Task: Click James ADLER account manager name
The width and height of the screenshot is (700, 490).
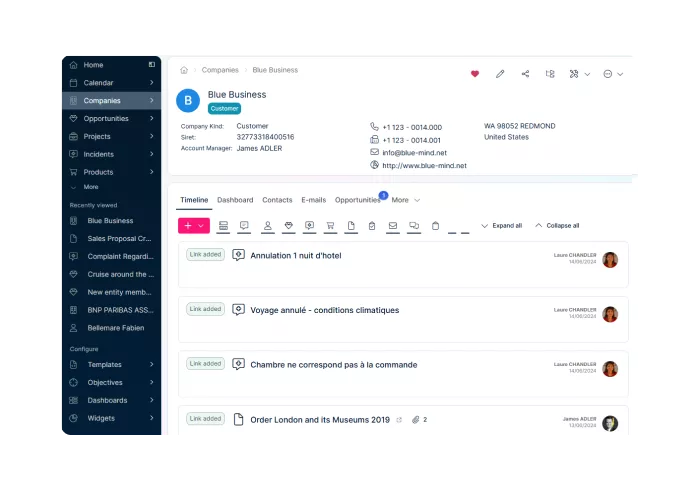Action: pos(259,148)
